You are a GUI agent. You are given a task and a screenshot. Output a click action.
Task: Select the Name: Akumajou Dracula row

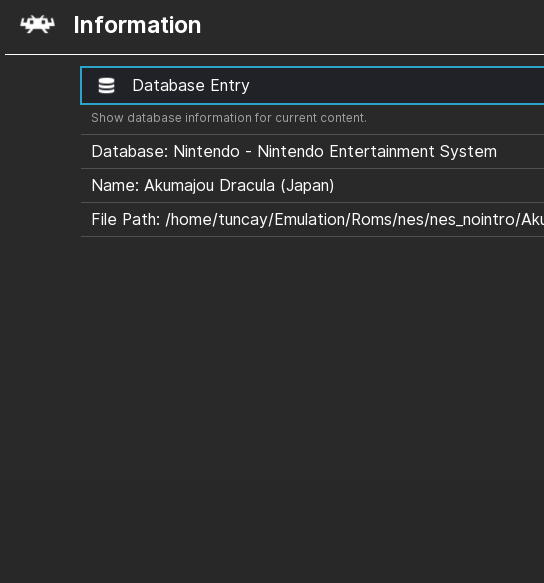tap(312, 186)
